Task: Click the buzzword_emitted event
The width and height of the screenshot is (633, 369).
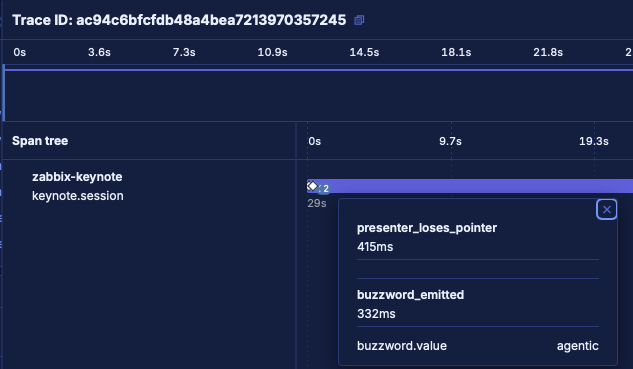Action: coord(410,295)
